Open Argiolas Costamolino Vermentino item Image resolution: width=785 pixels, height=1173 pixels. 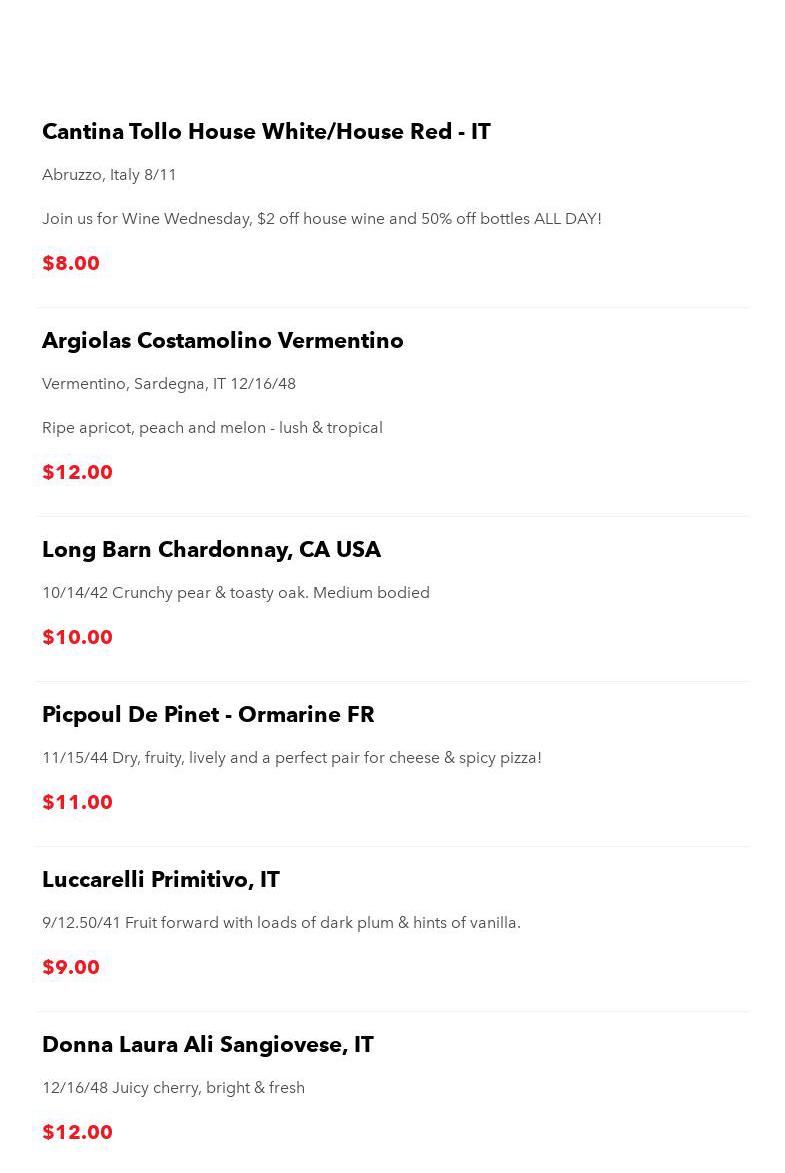[x=222, y=341]
